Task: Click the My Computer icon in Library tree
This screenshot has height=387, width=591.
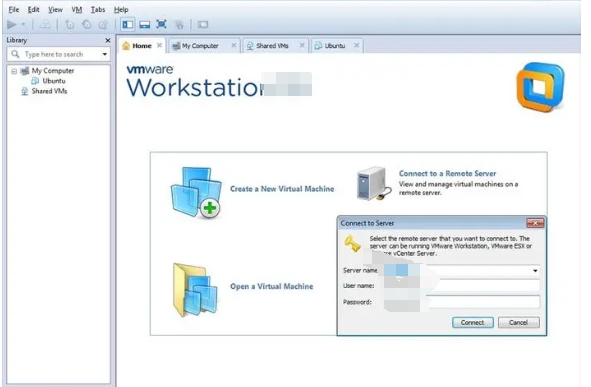Action: click(25, 71)
